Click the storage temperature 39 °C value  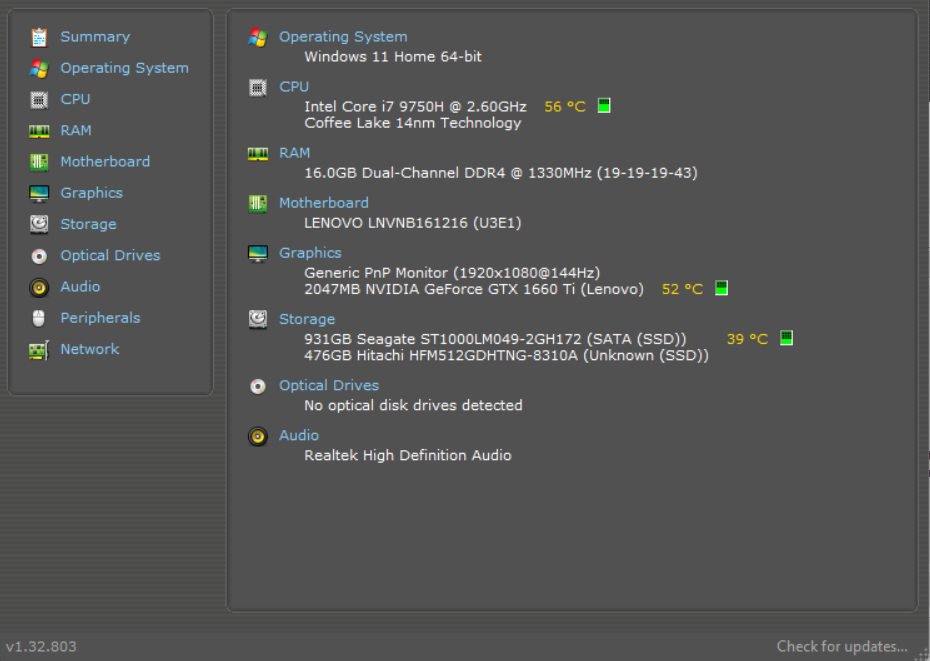pos(747,339)
